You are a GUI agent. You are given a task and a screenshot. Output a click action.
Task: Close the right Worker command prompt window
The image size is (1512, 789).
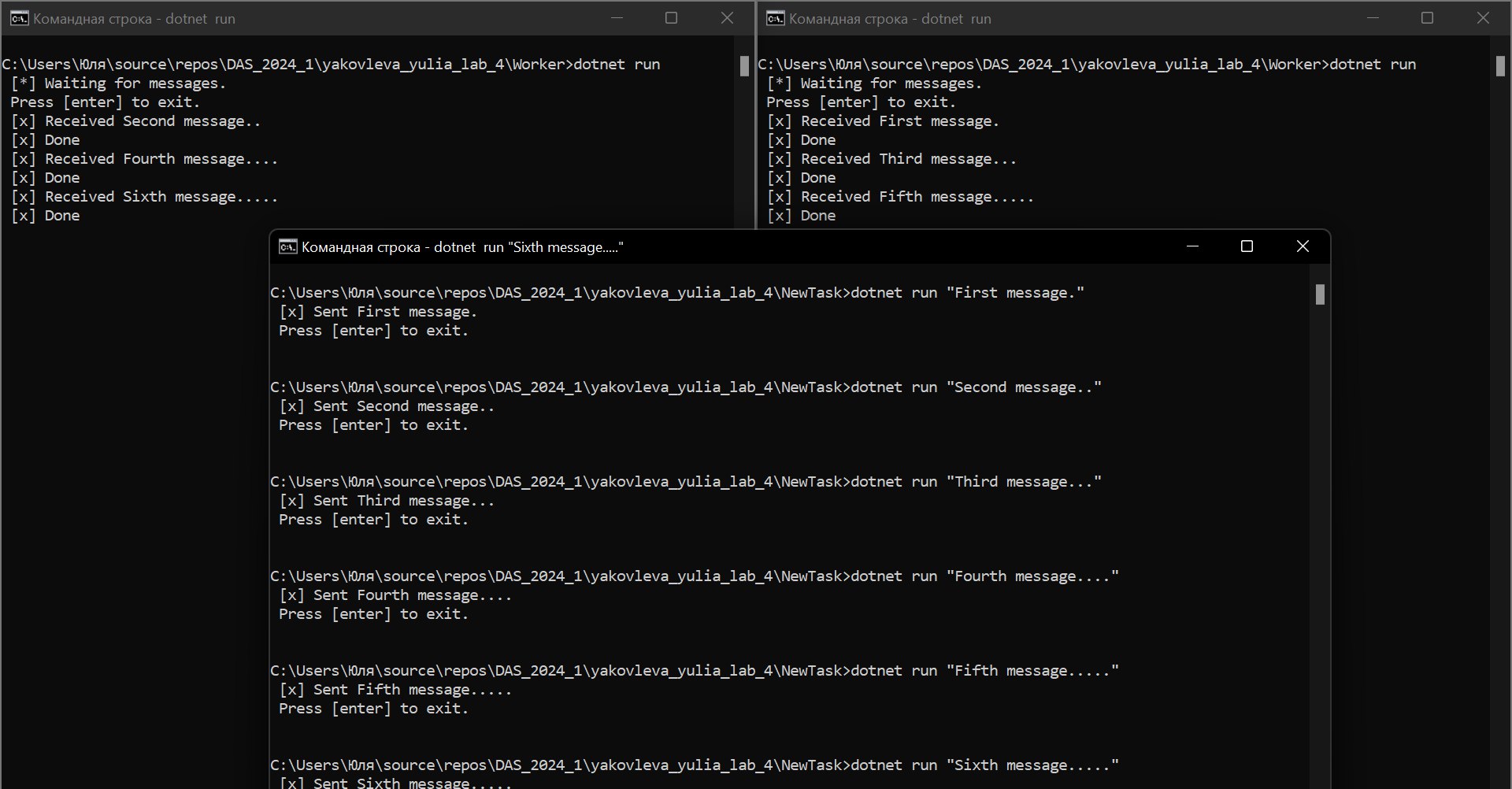[1483, 18]
